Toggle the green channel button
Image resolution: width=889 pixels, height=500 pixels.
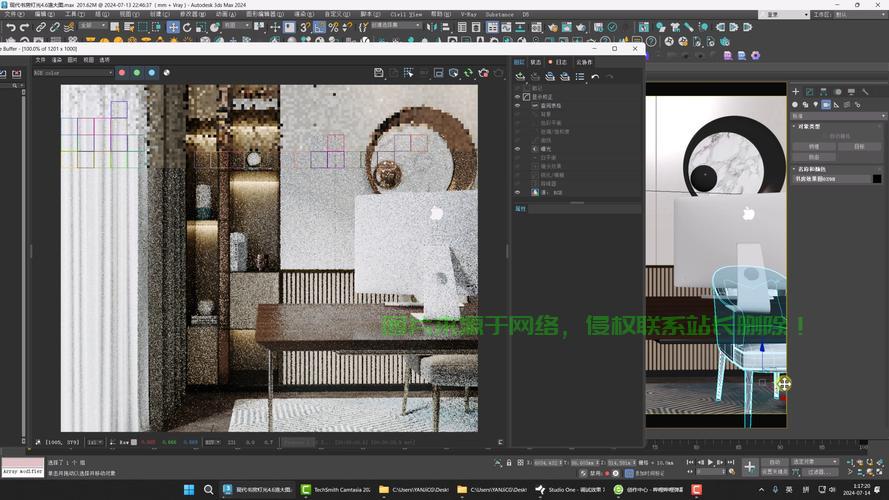[x=137, y=73]
